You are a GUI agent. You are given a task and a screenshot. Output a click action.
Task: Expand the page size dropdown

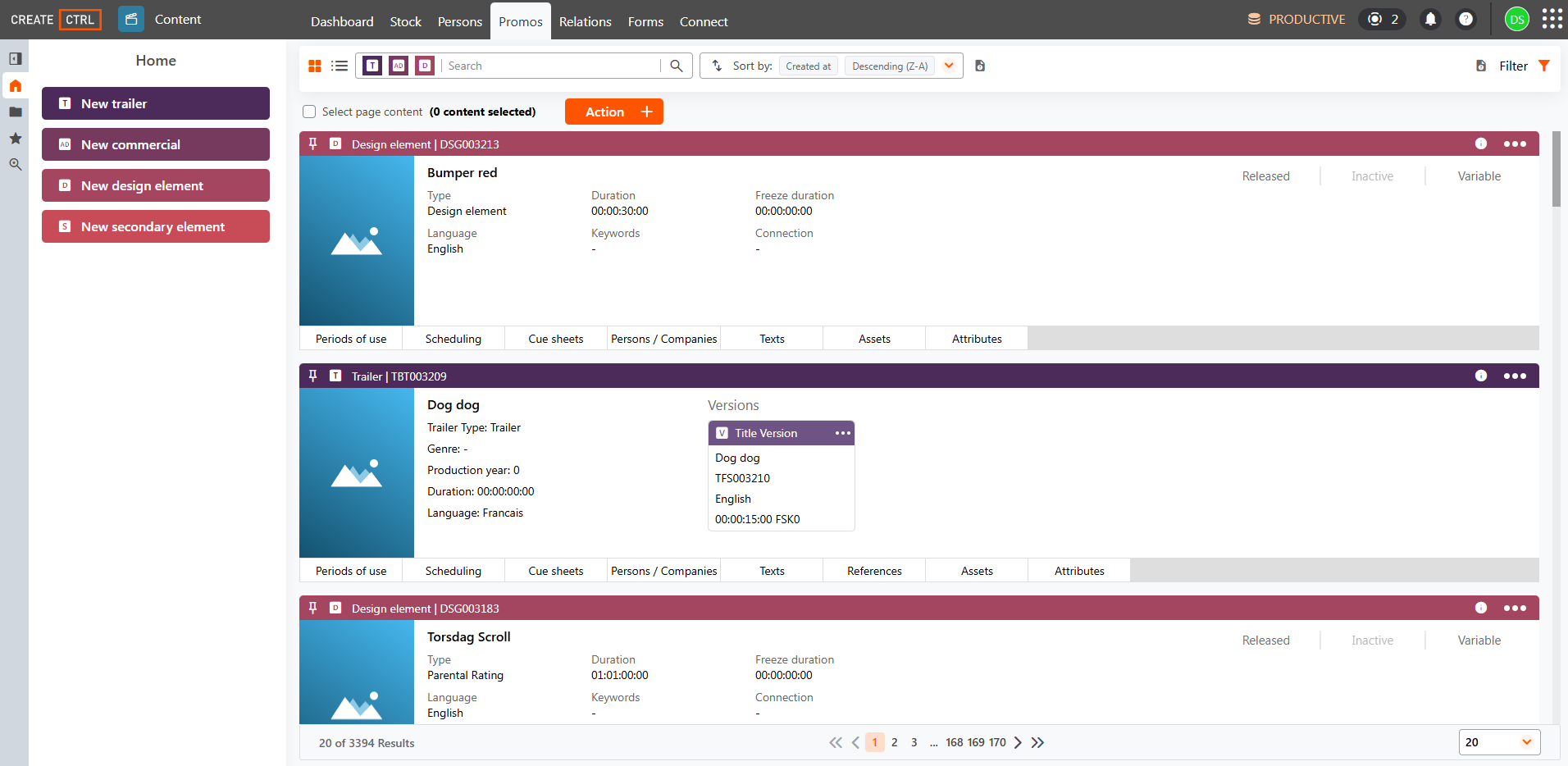tap(1527, 742)
